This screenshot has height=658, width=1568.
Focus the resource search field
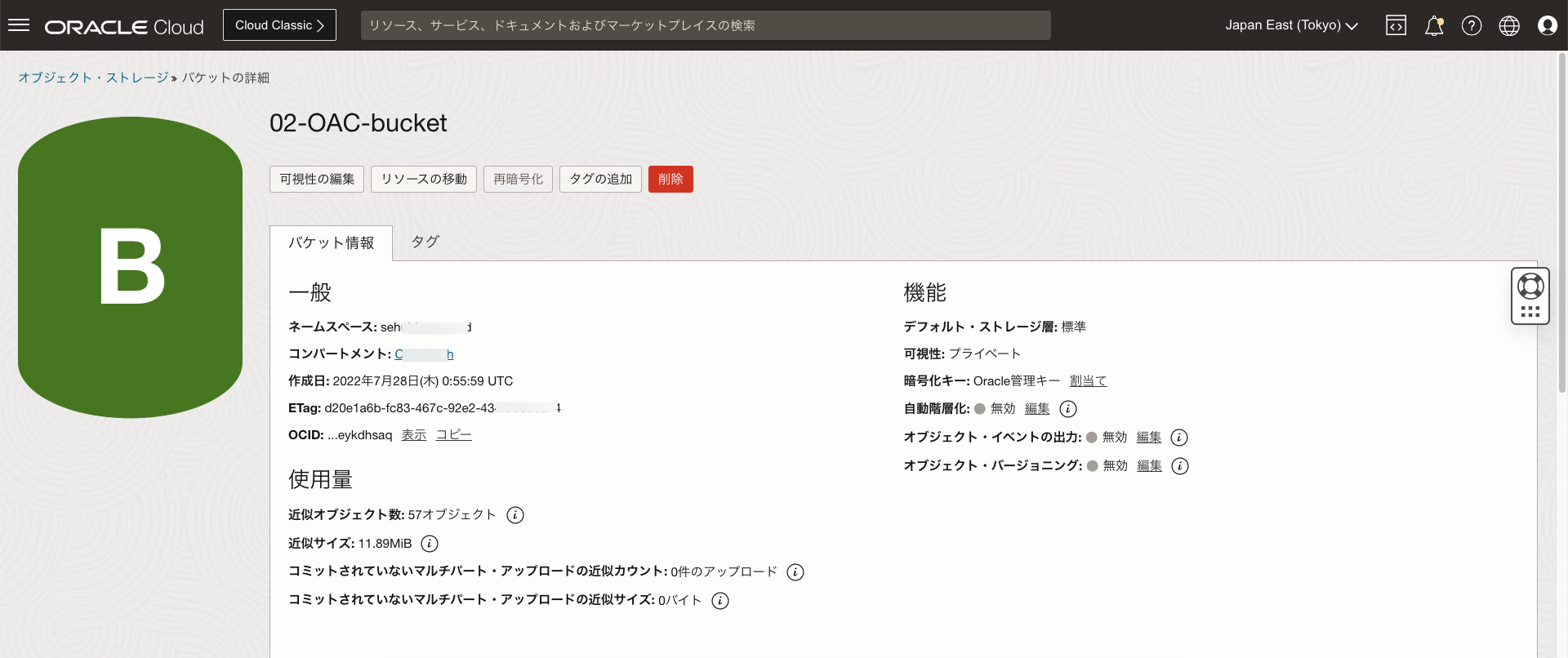(x=706, y=25)
